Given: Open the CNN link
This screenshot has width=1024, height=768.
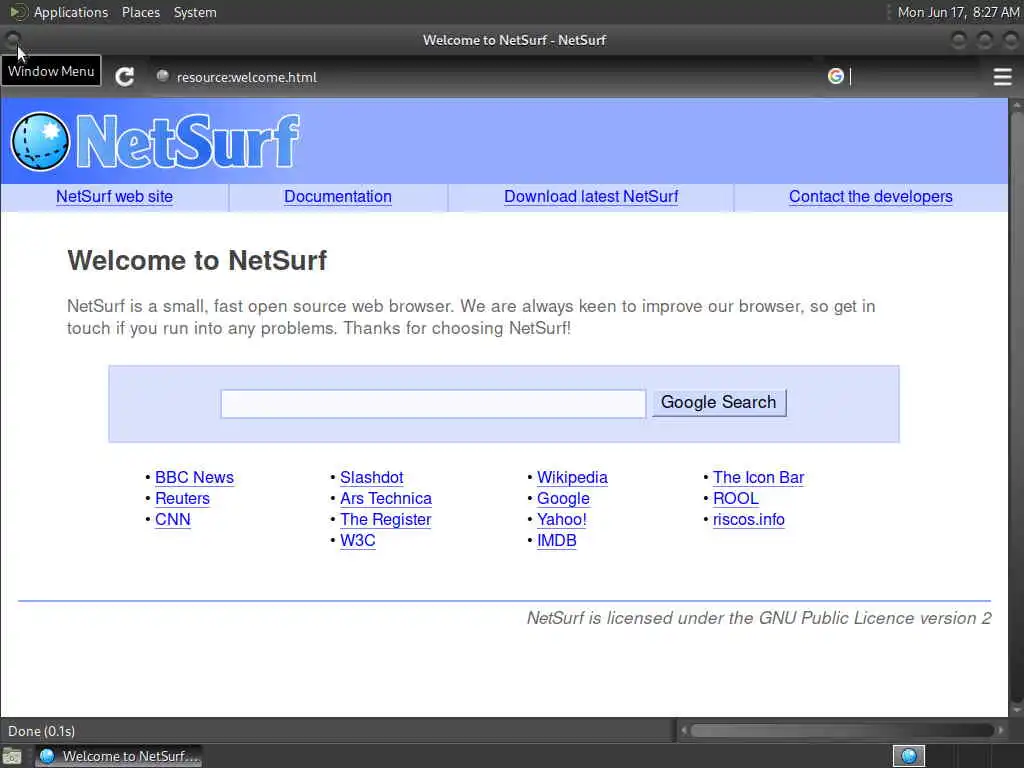Looking at the screenshot, I should [x=172, y=519].
